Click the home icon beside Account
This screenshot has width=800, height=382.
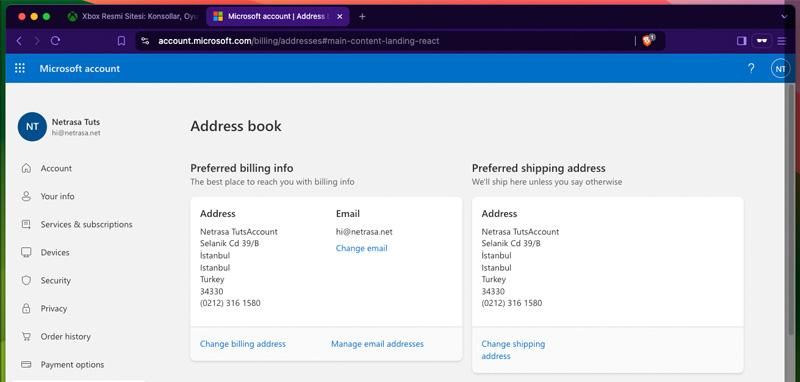pyautogui.click(x=26, y=168)
